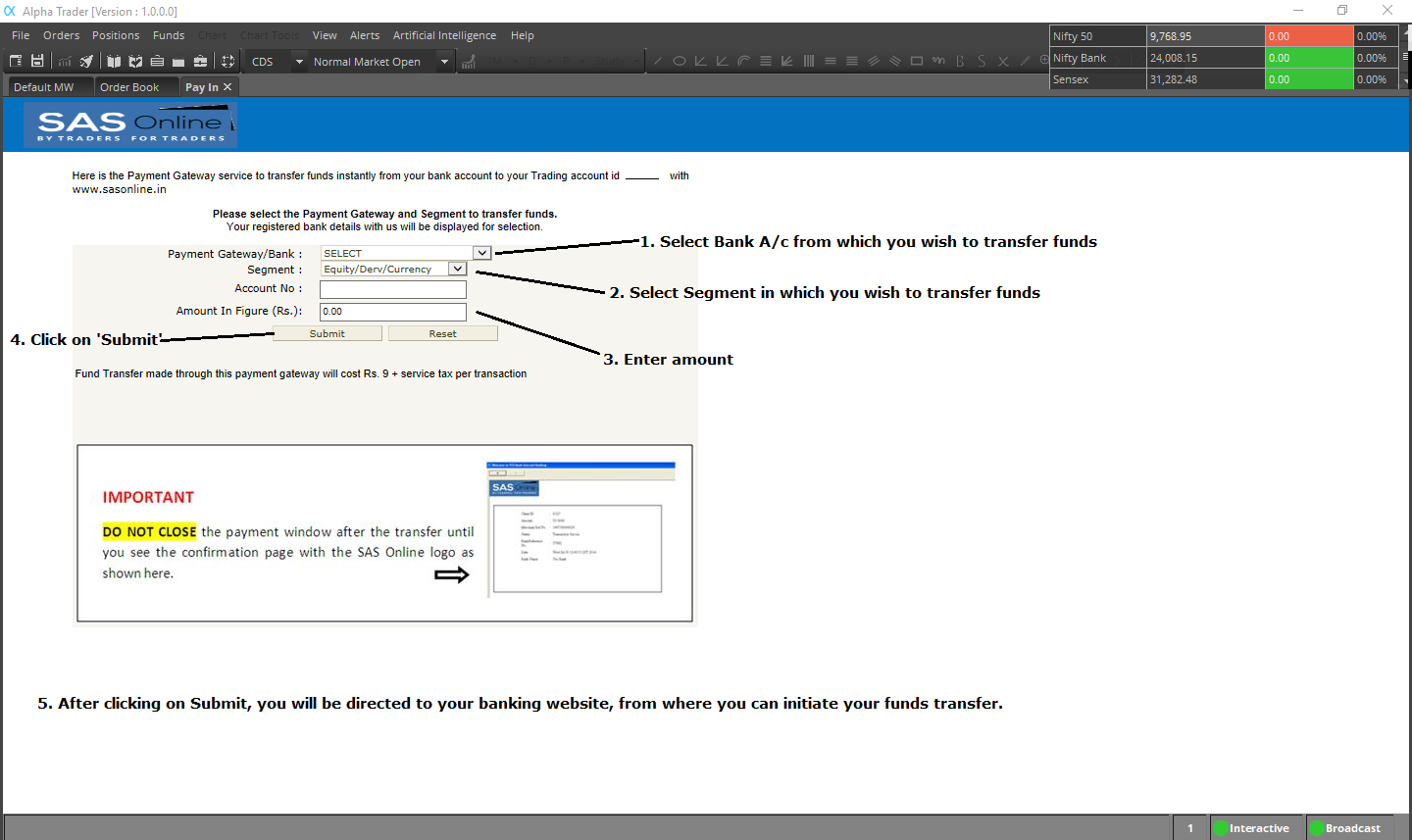The image size is (1412, 840).
Task: Select the vertical lines drawing tool
Action: point(809,61)
